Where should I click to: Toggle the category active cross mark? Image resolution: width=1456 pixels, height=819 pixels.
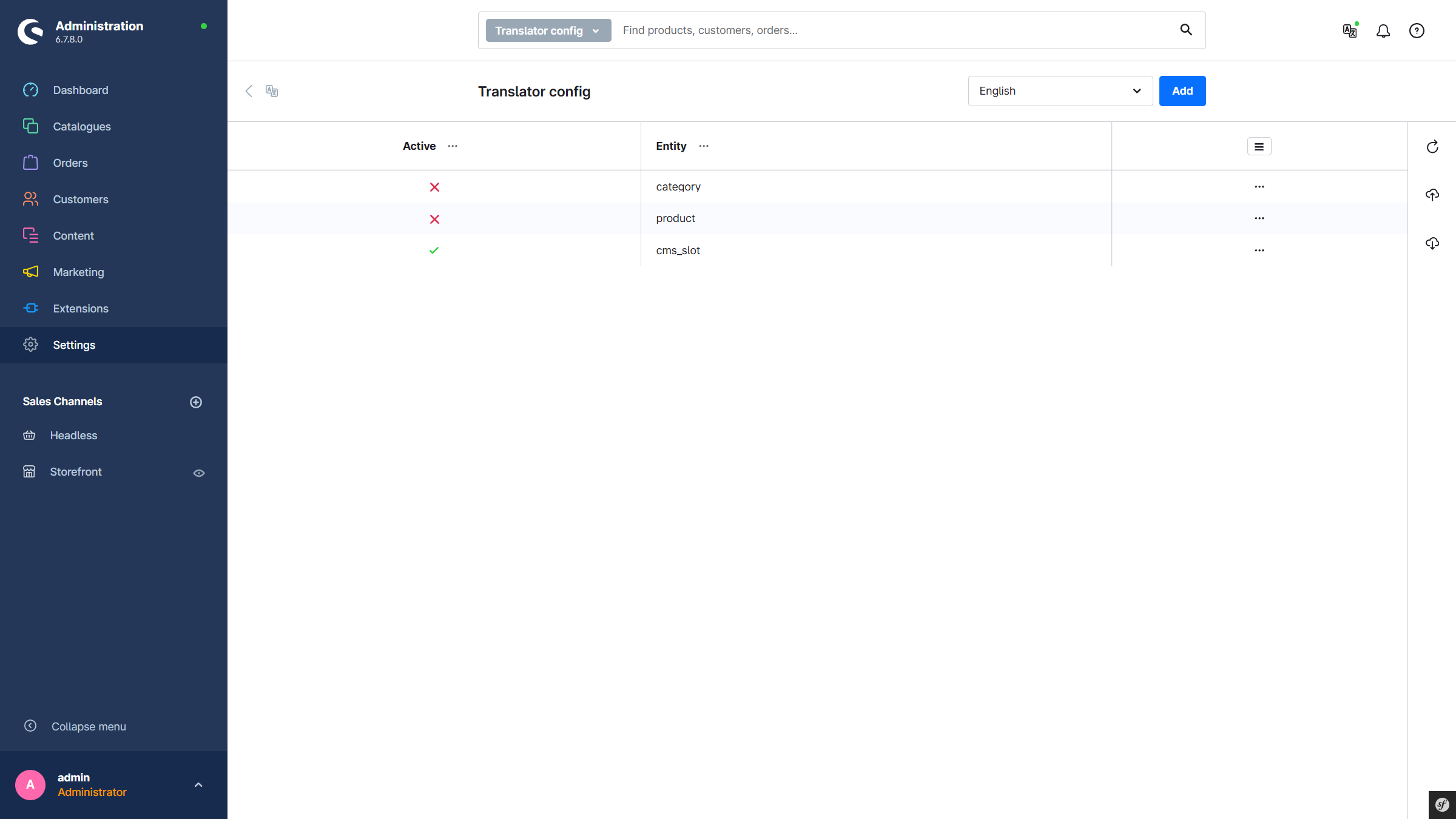[x=434, y=187]
